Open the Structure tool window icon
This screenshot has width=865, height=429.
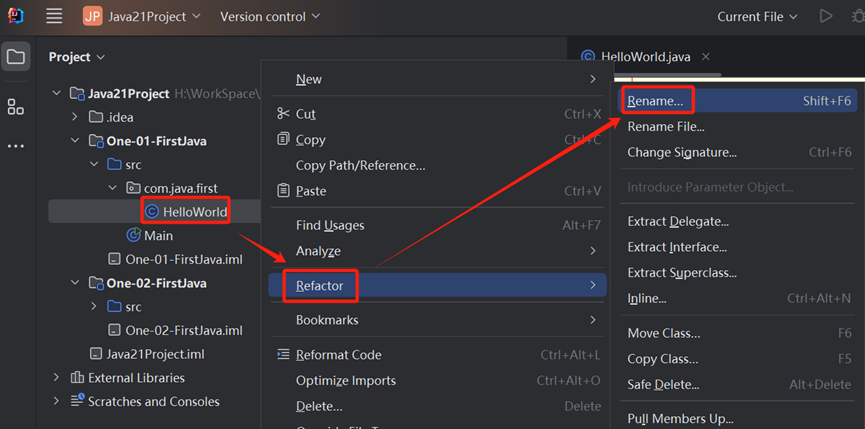coord(15,107)
